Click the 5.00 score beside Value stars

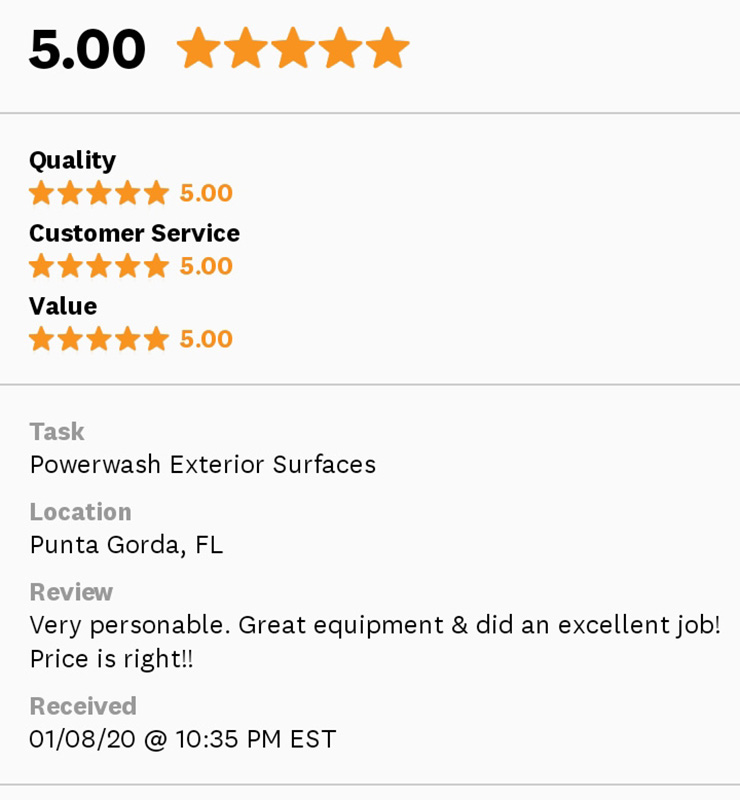click(206, 339)
